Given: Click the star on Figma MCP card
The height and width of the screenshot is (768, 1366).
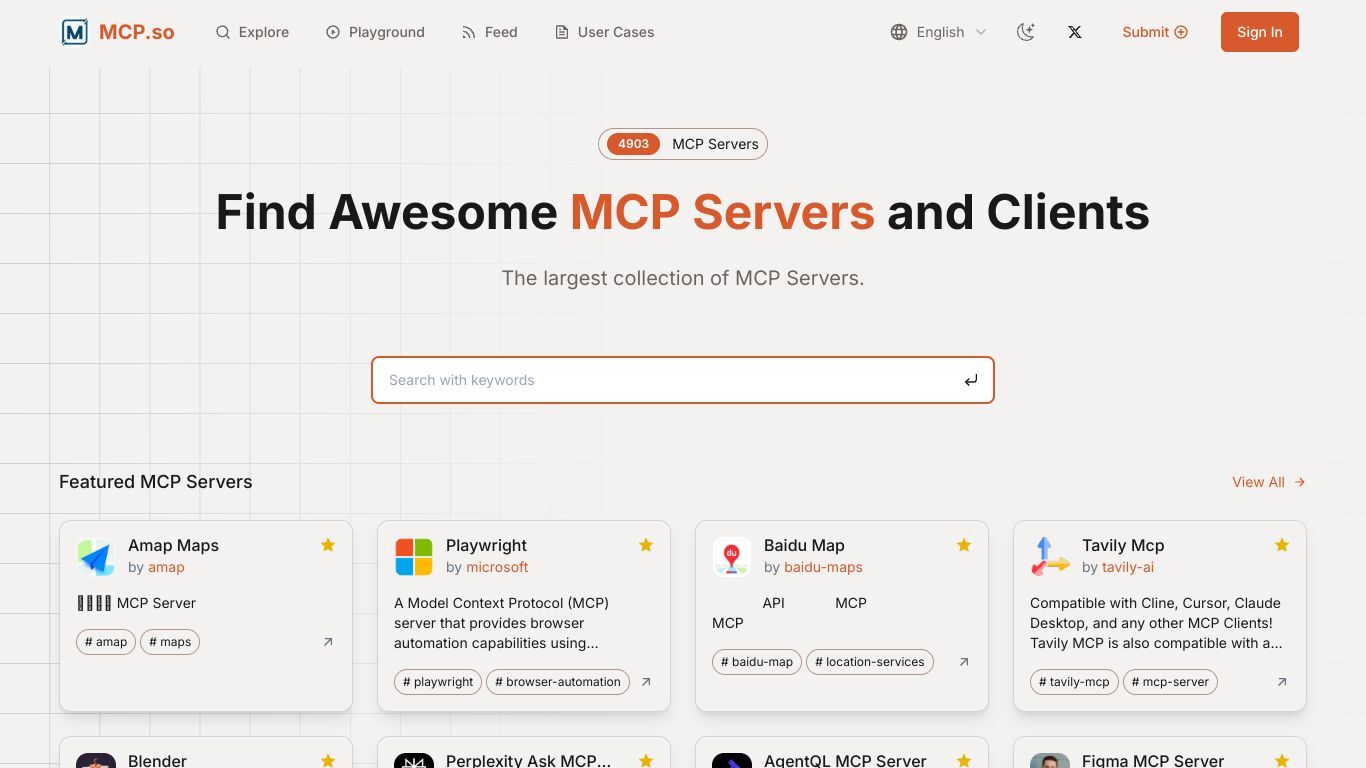Looking at the screenshot, I should pos(1282,761).
